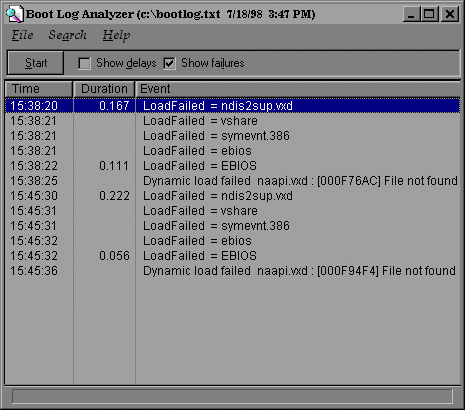The width and height of the screenshot is (465, 410).
Task: Maximize the Boot Log Analyzer window
Action: pos(429,14)
